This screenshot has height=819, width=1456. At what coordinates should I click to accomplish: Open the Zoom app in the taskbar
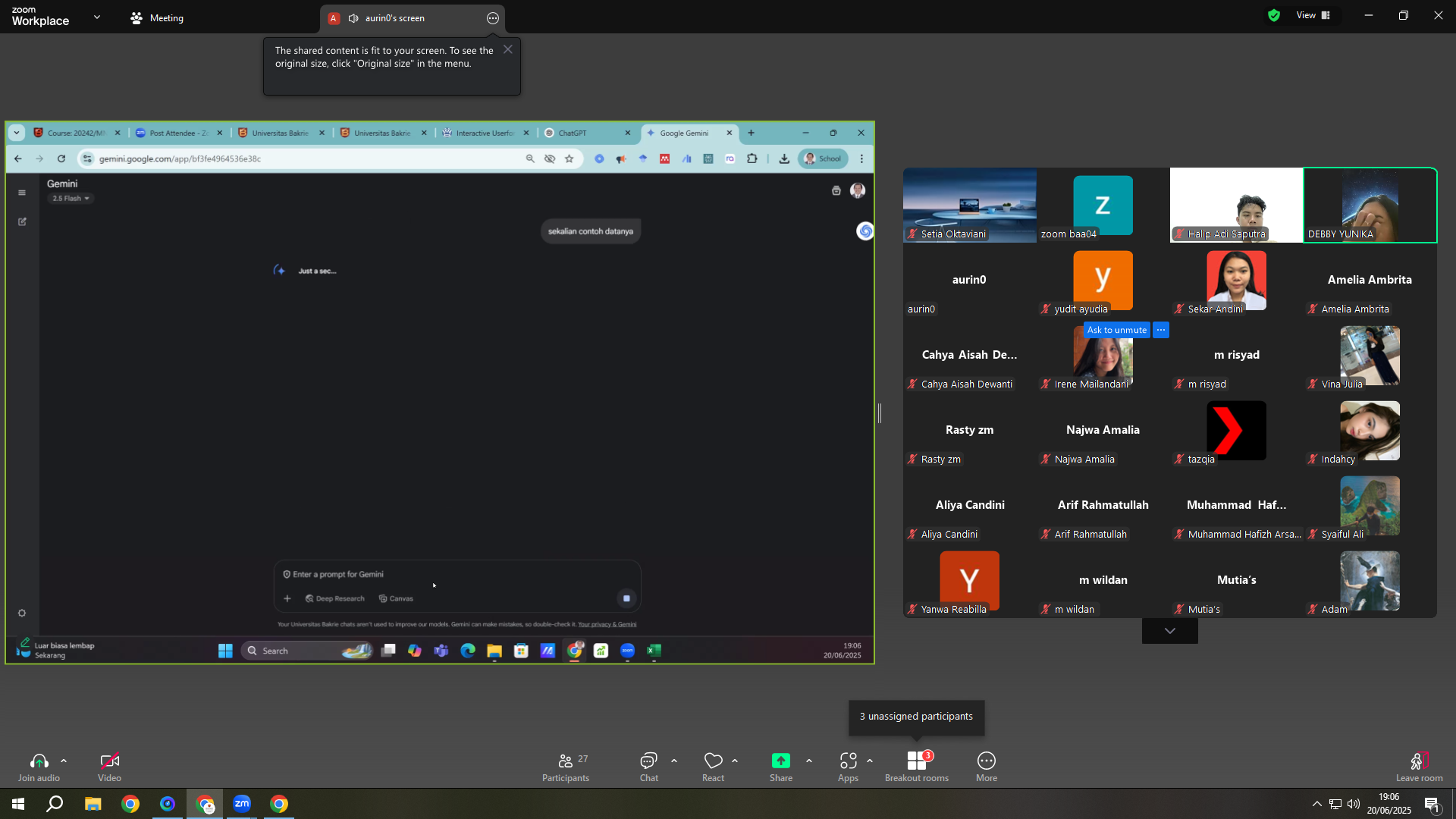(242, 804)
